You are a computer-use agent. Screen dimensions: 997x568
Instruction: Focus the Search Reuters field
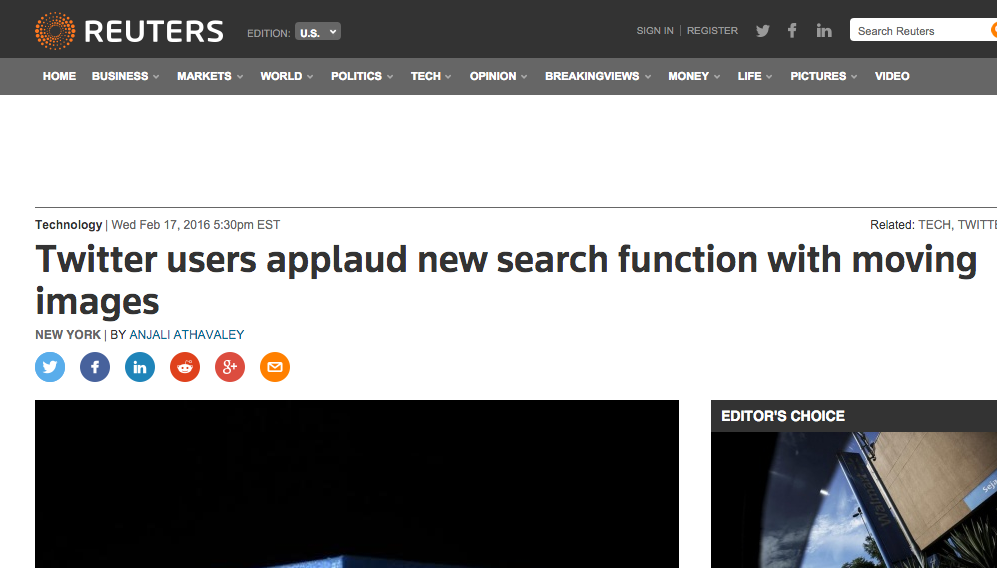coord(921,31)
